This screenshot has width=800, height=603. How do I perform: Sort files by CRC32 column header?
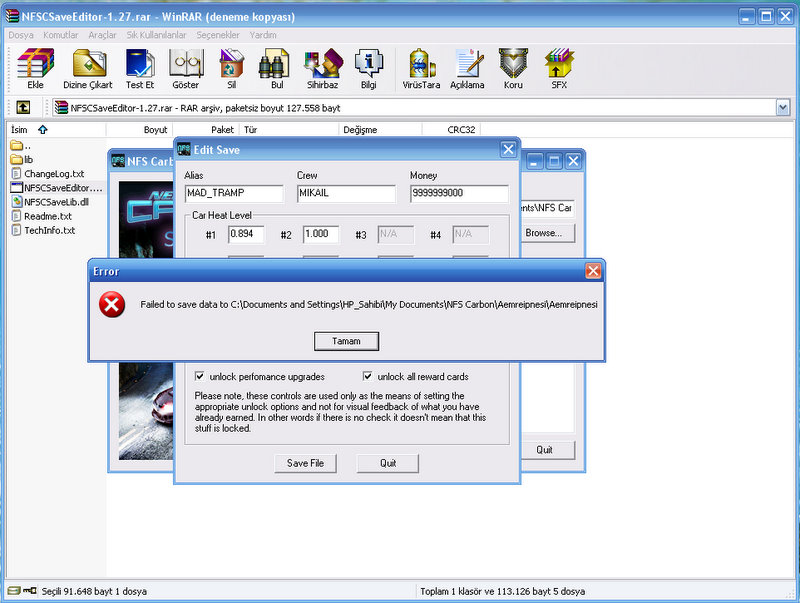pyautogui.click(x=452, y=130)
